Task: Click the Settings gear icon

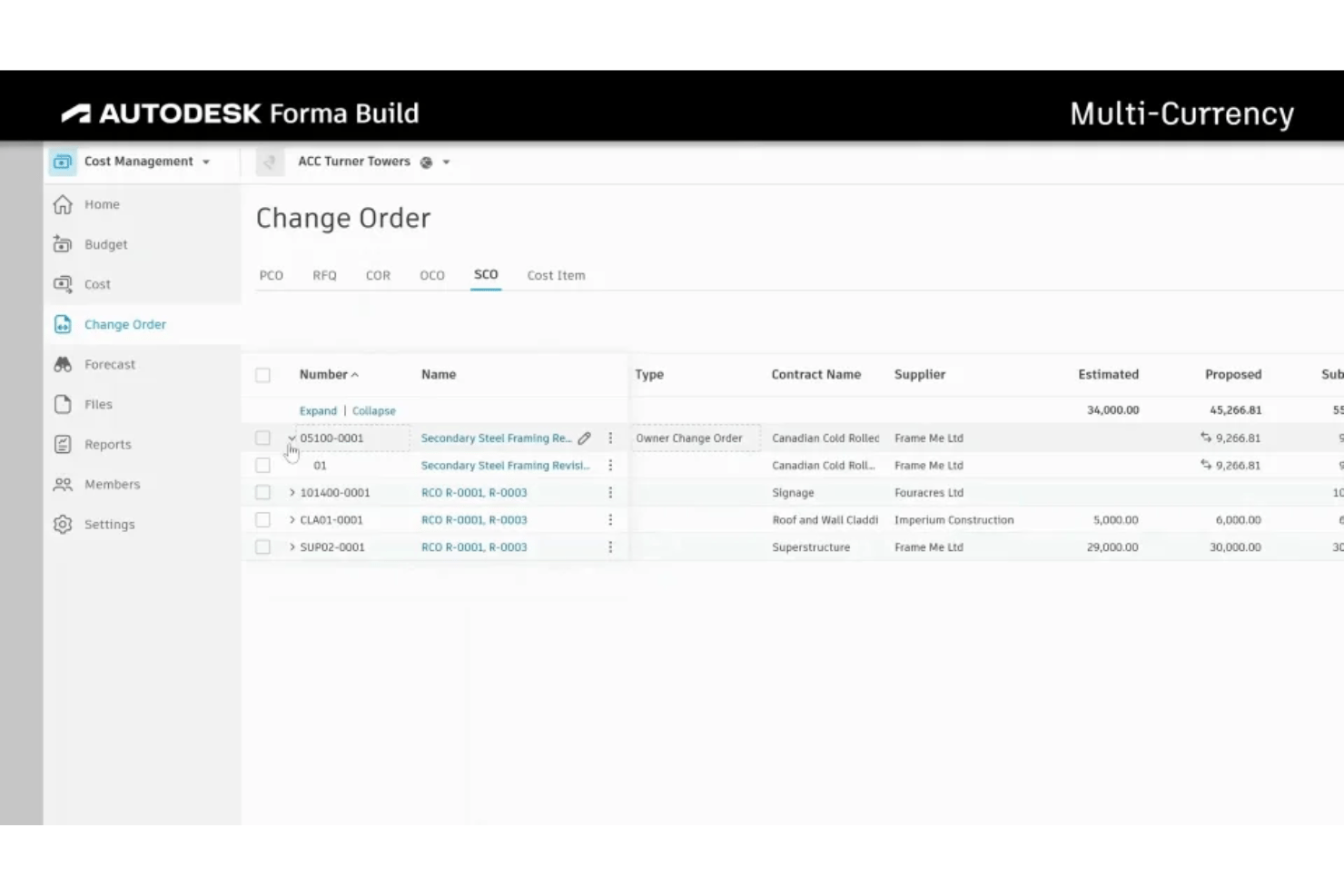Action: click(x=63, y=524)
